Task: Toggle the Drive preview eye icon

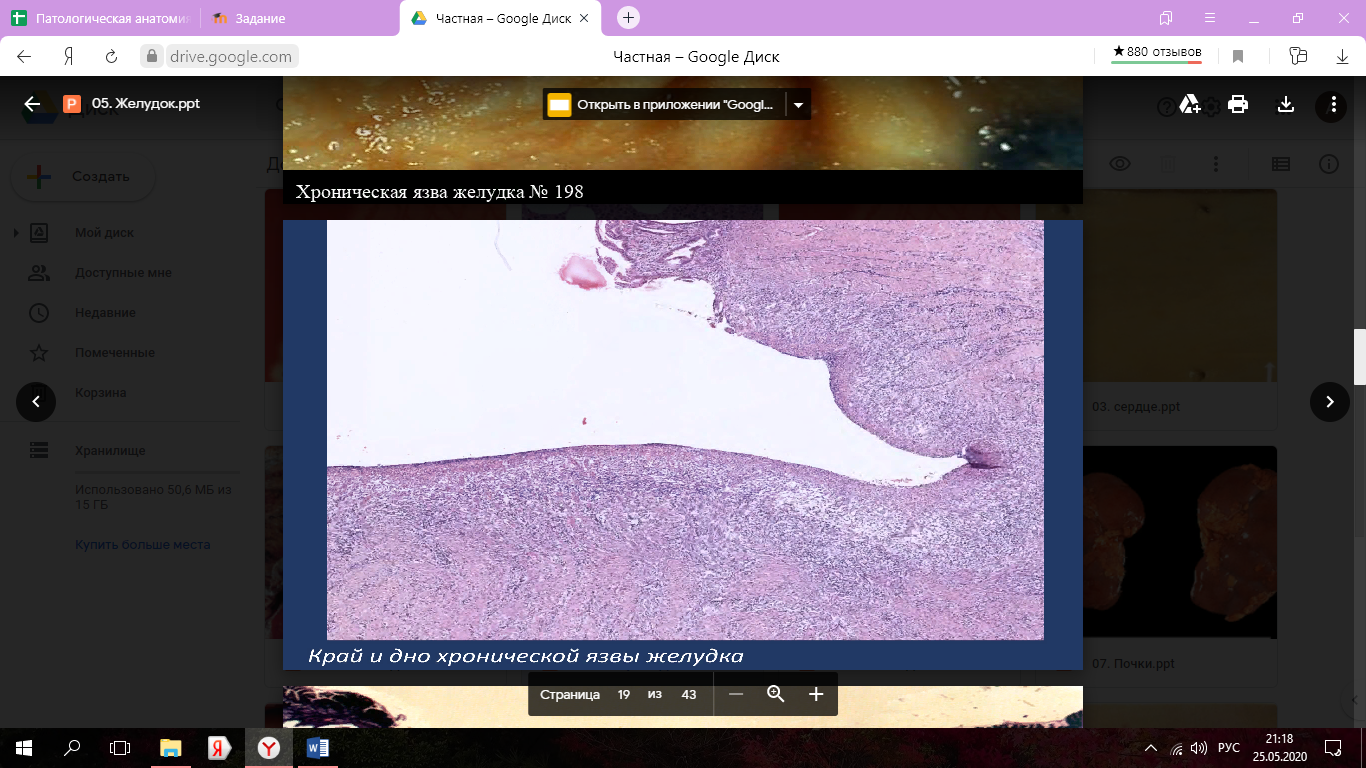Action: (1120, 164)
